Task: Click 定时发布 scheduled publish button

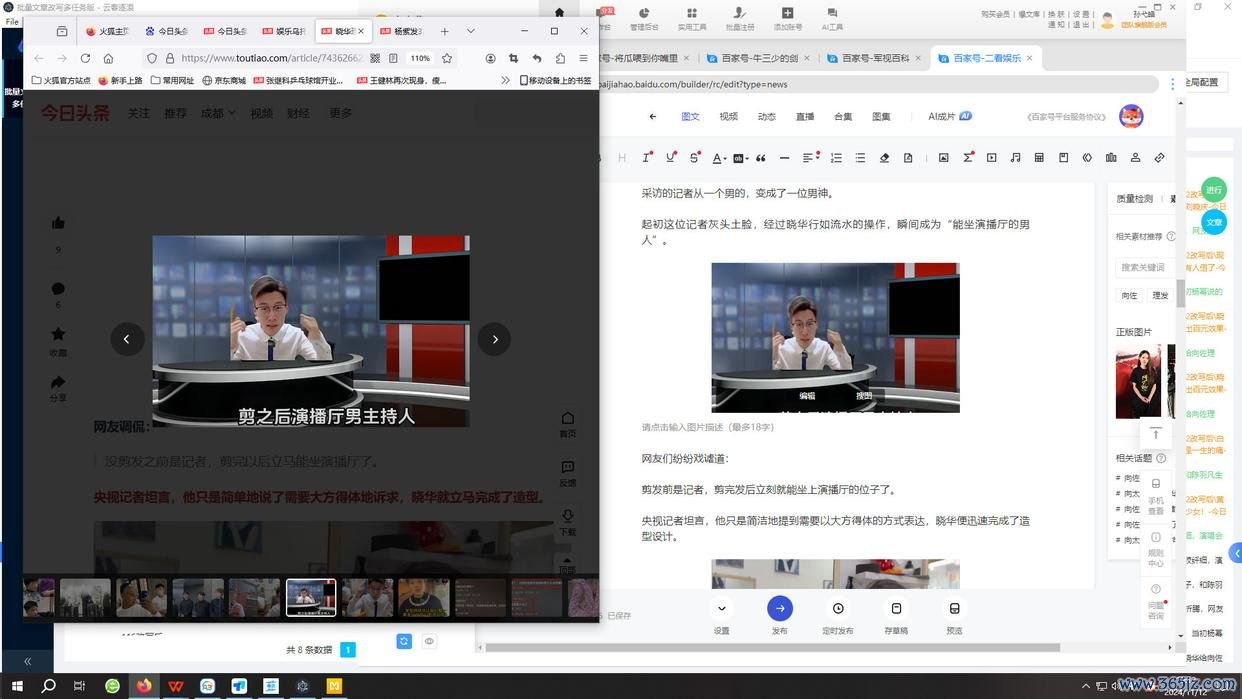Action: [x=838, y=608]
